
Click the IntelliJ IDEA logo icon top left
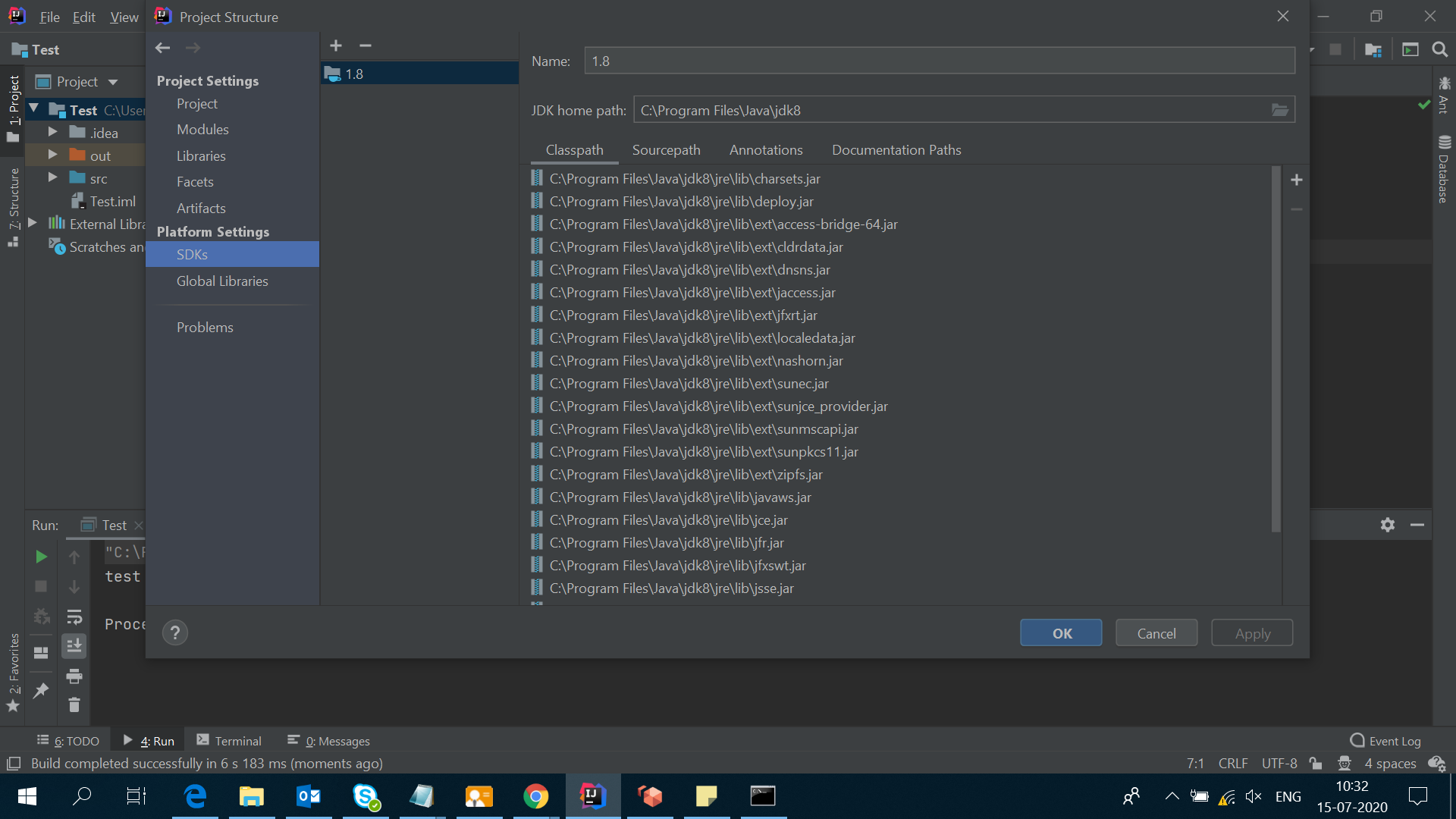(15, 15)
